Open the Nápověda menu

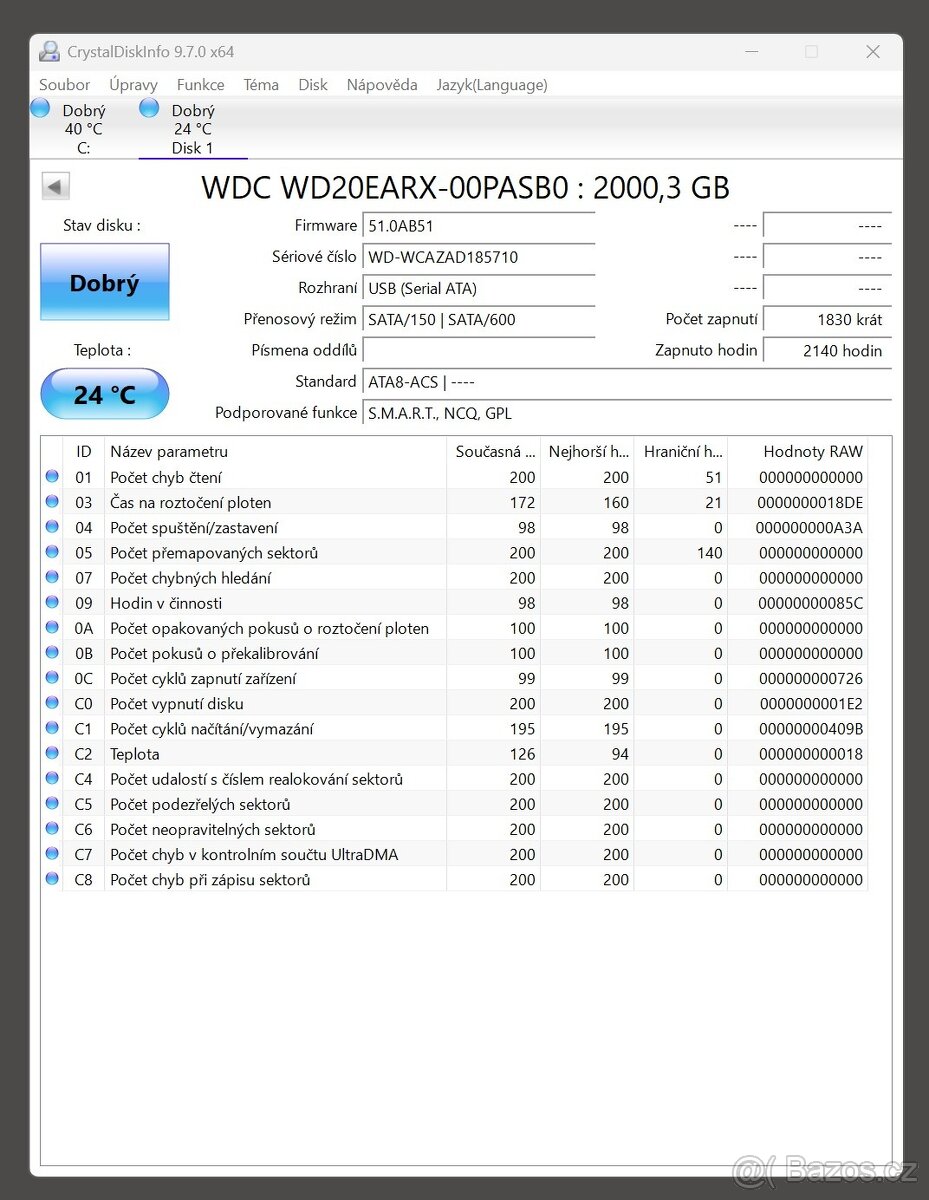click(382, 85)
